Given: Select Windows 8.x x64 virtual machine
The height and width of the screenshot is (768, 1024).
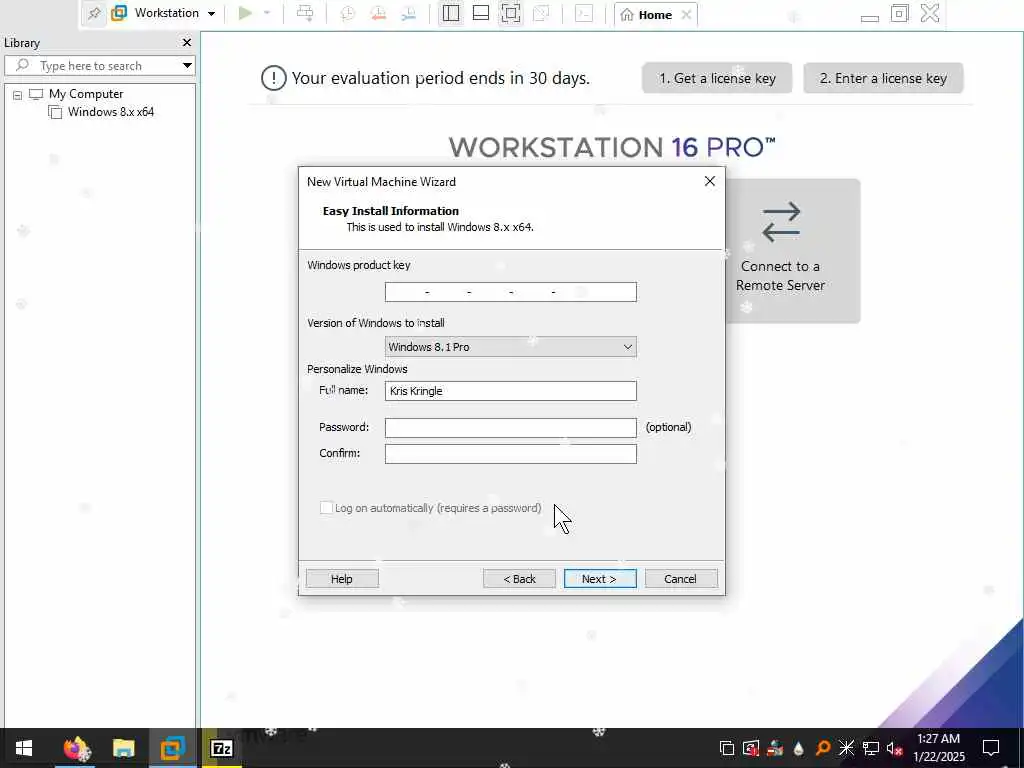Looking at the screenshot, I should [x=110, y=112].
